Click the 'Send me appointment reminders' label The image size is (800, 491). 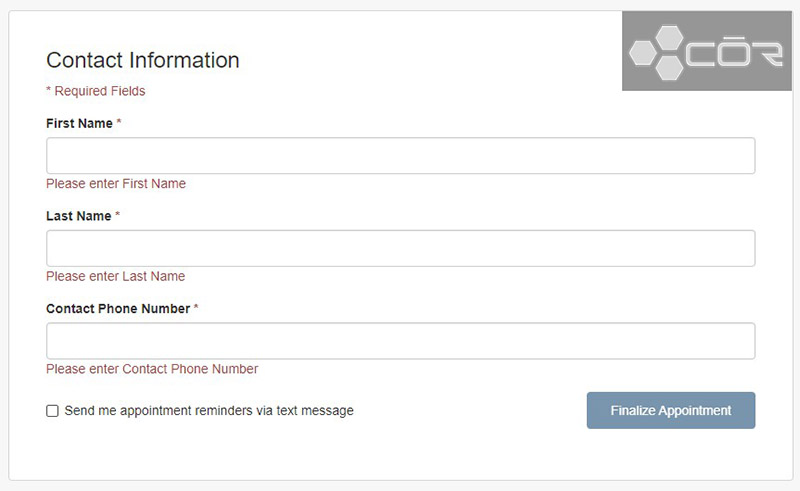pyautogui.click(x=209, y=411)
